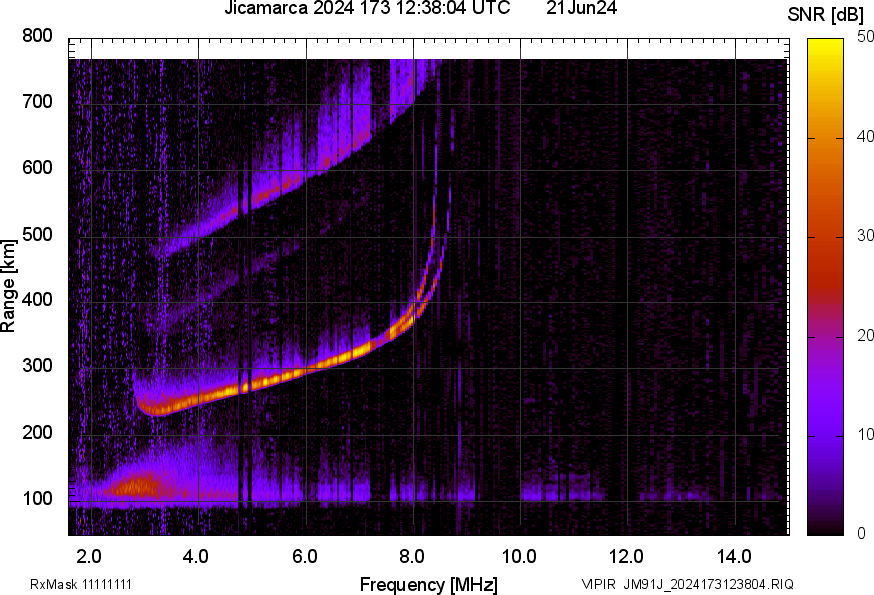Click the range tick label '800'
The height and width of the screenshot is (595, 874).
(x=37, y=36)
